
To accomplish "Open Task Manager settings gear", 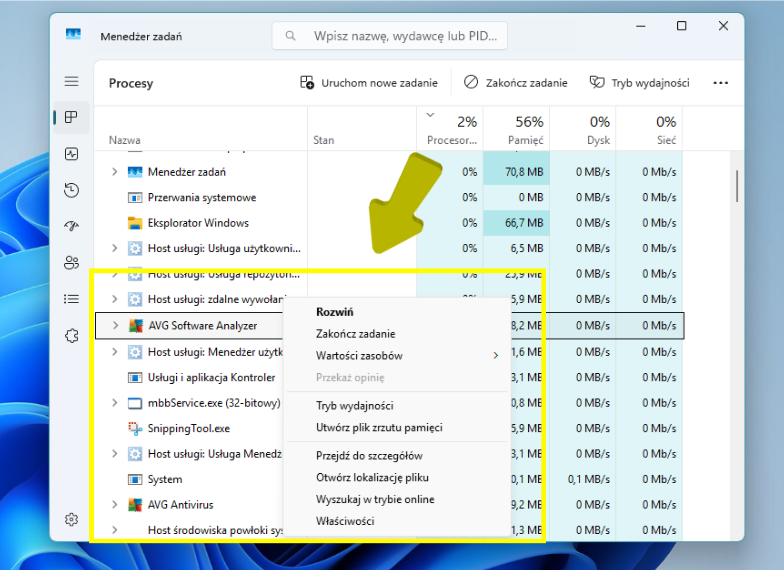I will click(x=71, y=519).
